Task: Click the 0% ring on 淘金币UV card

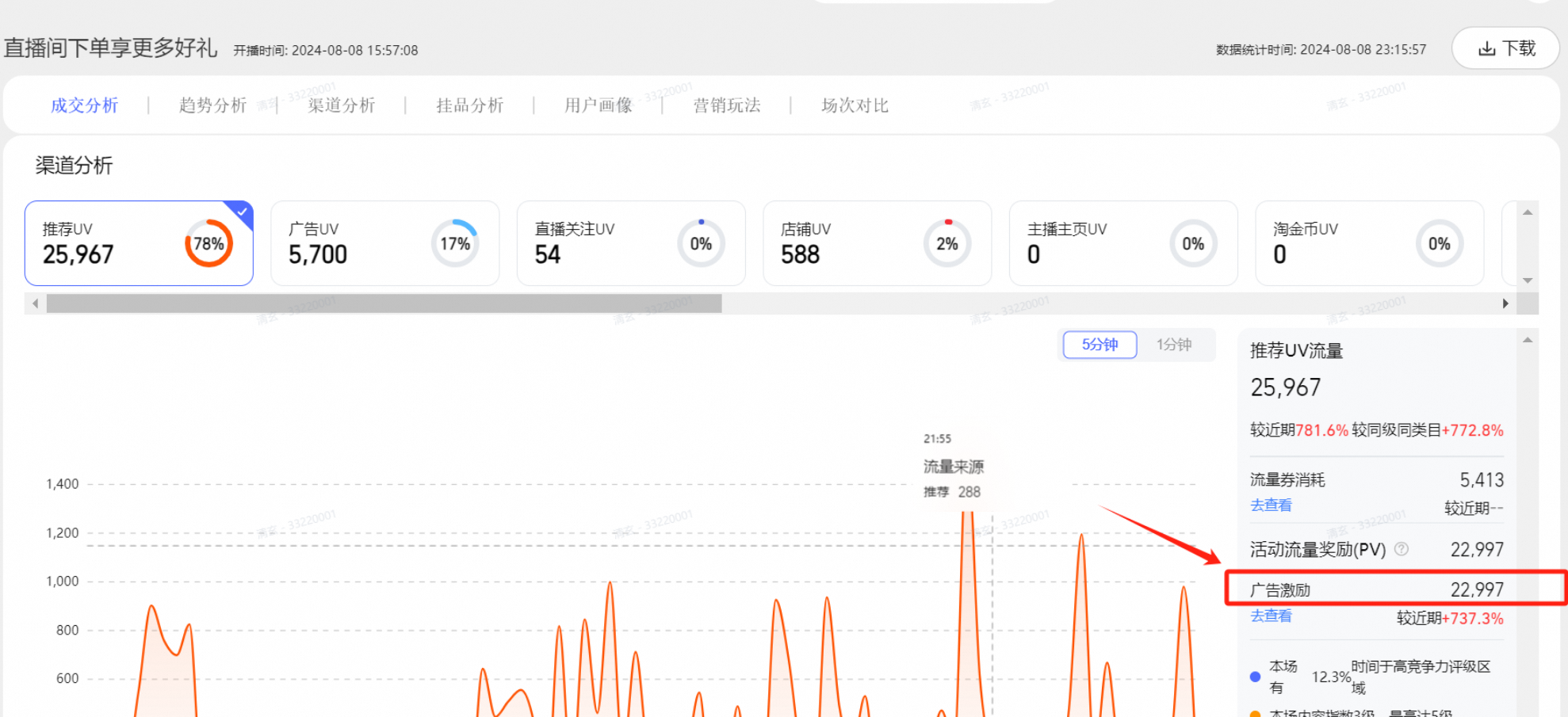Action: [x=1440, y=243]
